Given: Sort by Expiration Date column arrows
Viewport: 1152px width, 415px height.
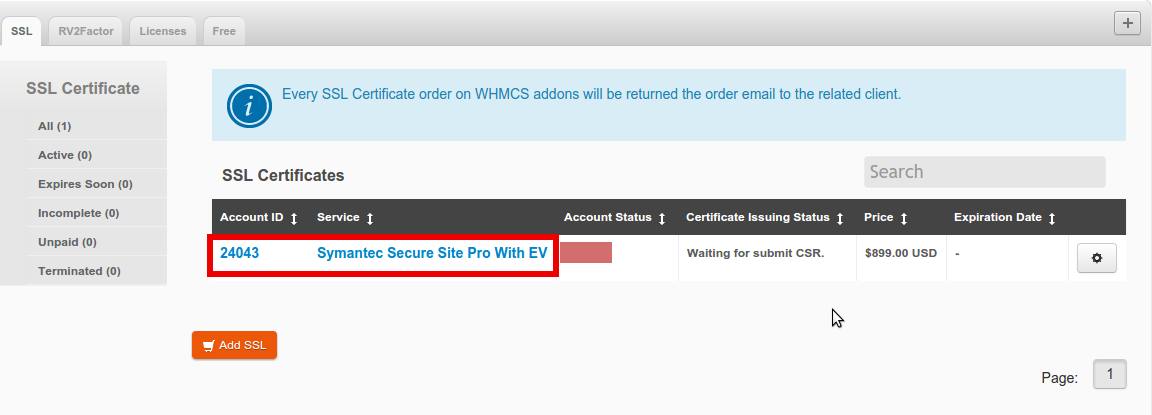Looking at the screenshot, I should click(1052, 218).
